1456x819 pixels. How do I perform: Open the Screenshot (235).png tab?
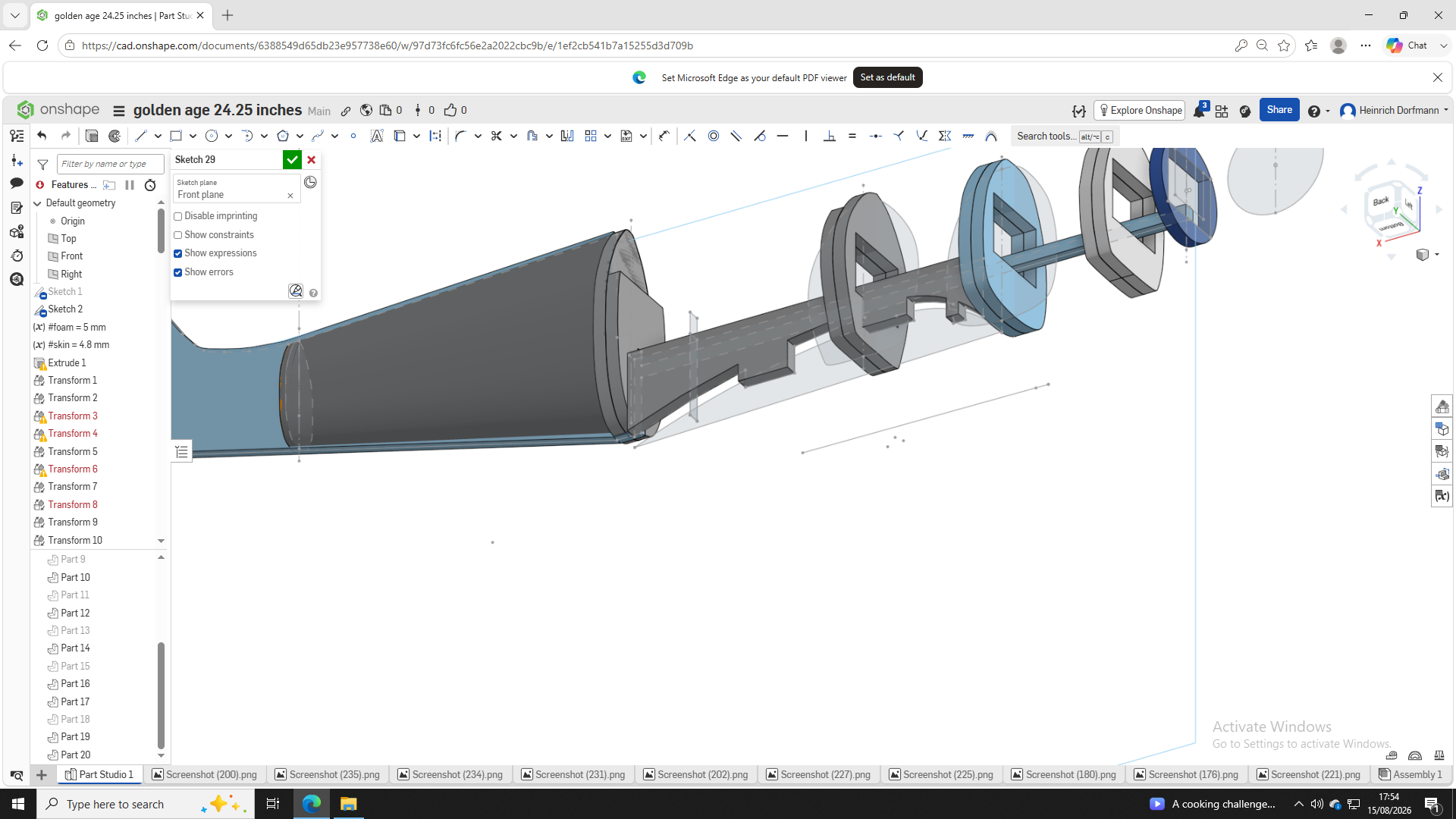coord(328,774)
